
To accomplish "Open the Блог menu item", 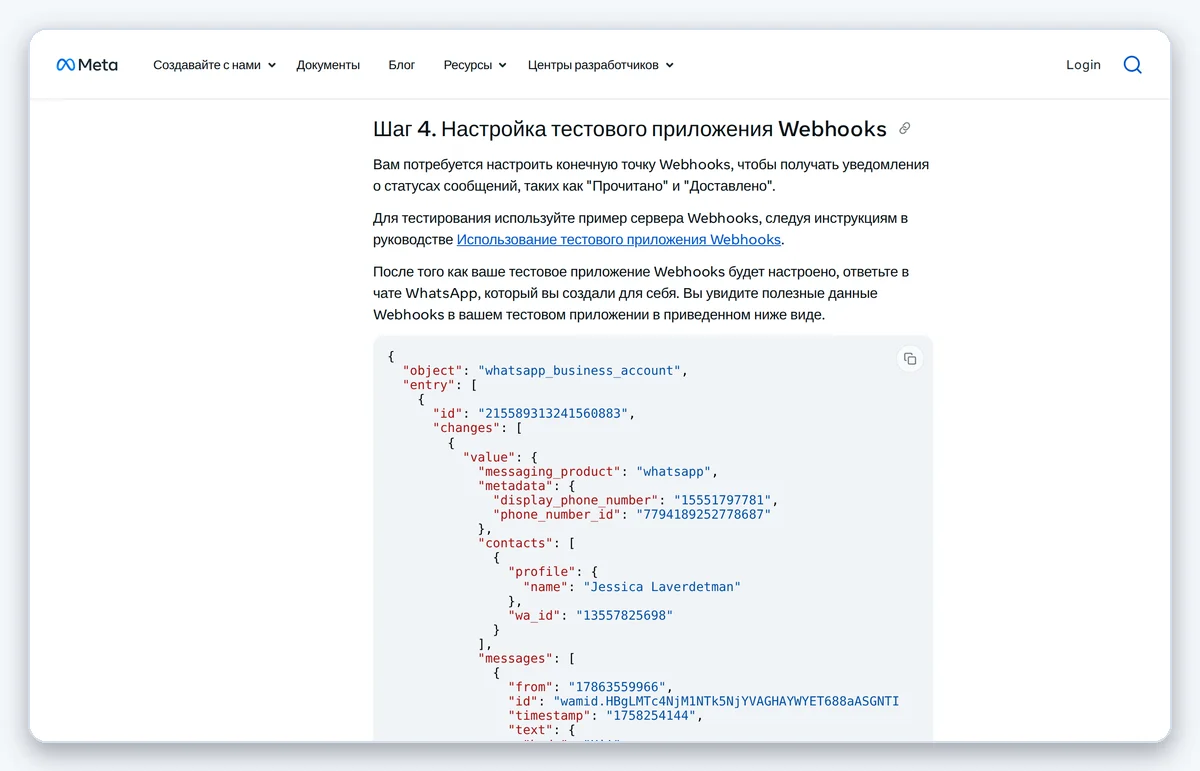I will pyautogui.click(x=402, y=65).
